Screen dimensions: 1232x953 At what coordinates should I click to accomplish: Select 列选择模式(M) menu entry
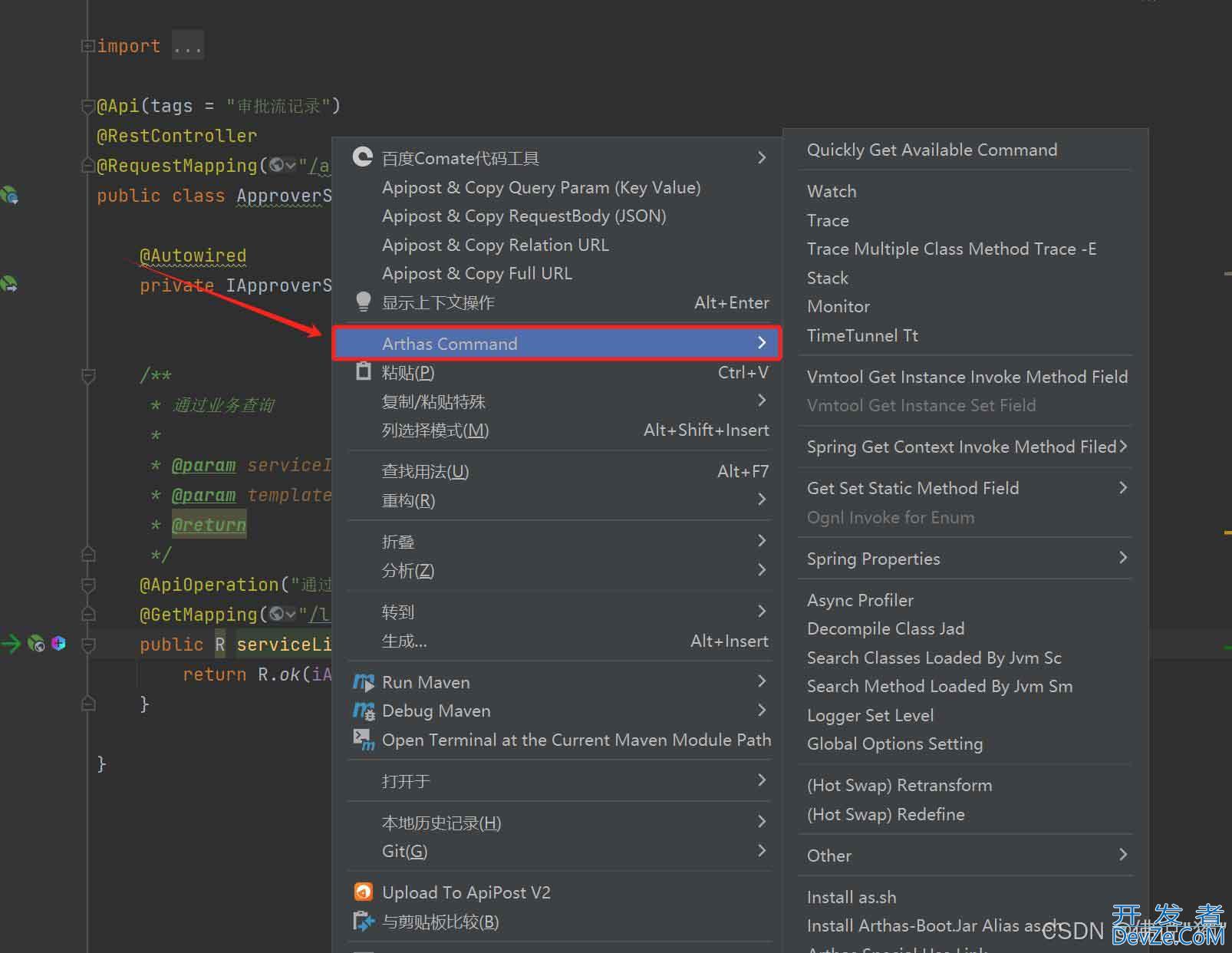[x=557, y=430]
